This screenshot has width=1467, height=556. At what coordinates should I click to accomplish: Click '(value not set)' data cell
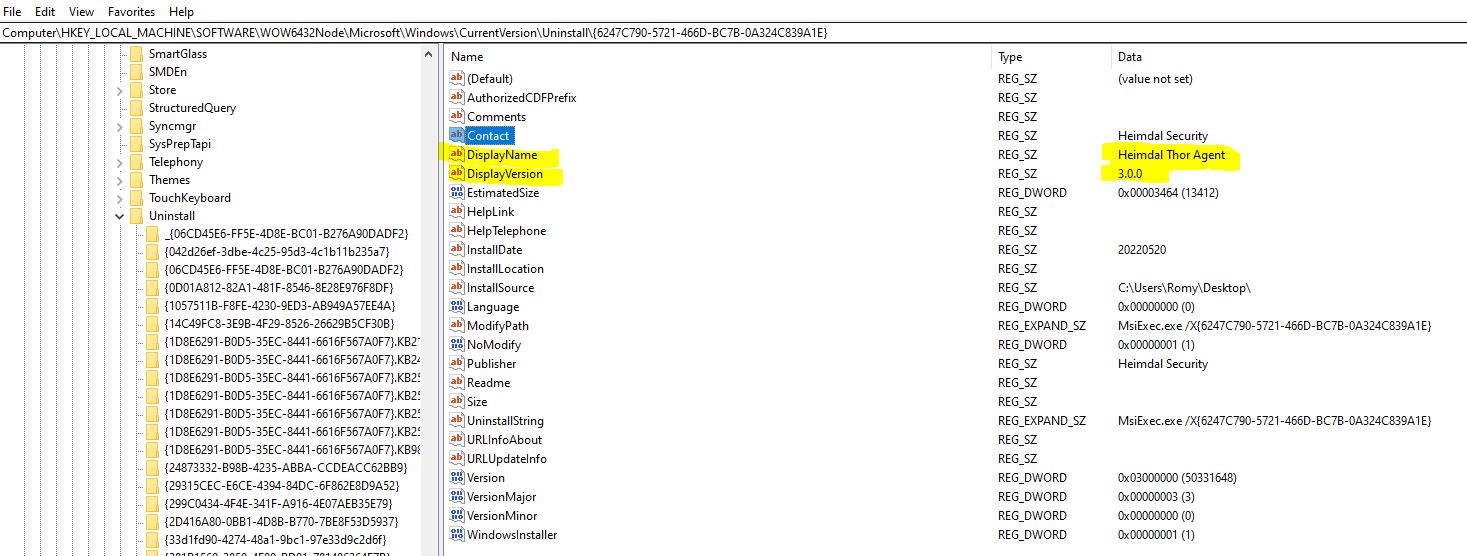click(1155, 79)
